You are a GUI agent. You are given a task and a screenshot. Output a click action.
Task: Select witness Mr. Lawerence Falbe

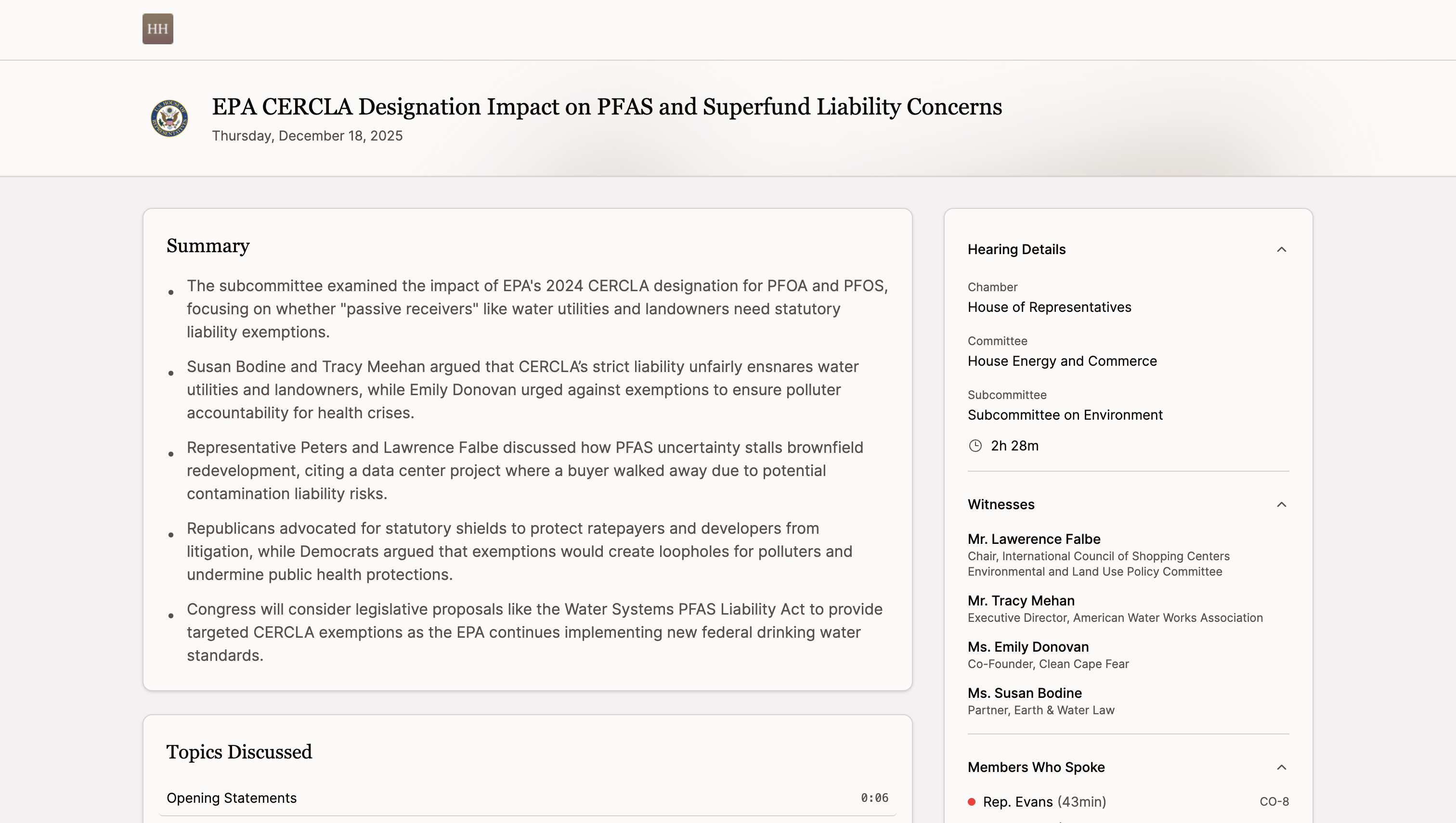coord(1034,539)
